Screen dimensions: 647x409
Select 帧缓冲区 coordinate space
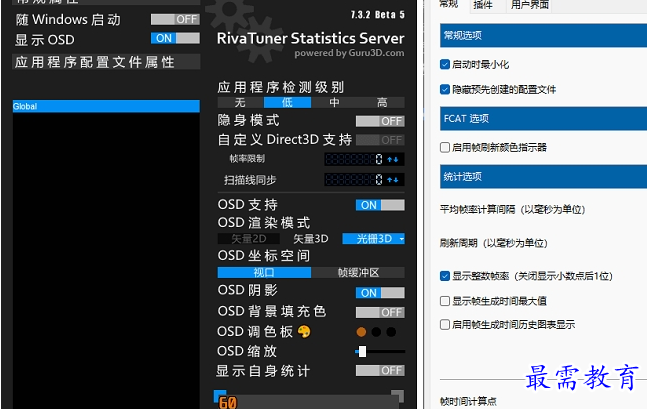tap(357, 272)
